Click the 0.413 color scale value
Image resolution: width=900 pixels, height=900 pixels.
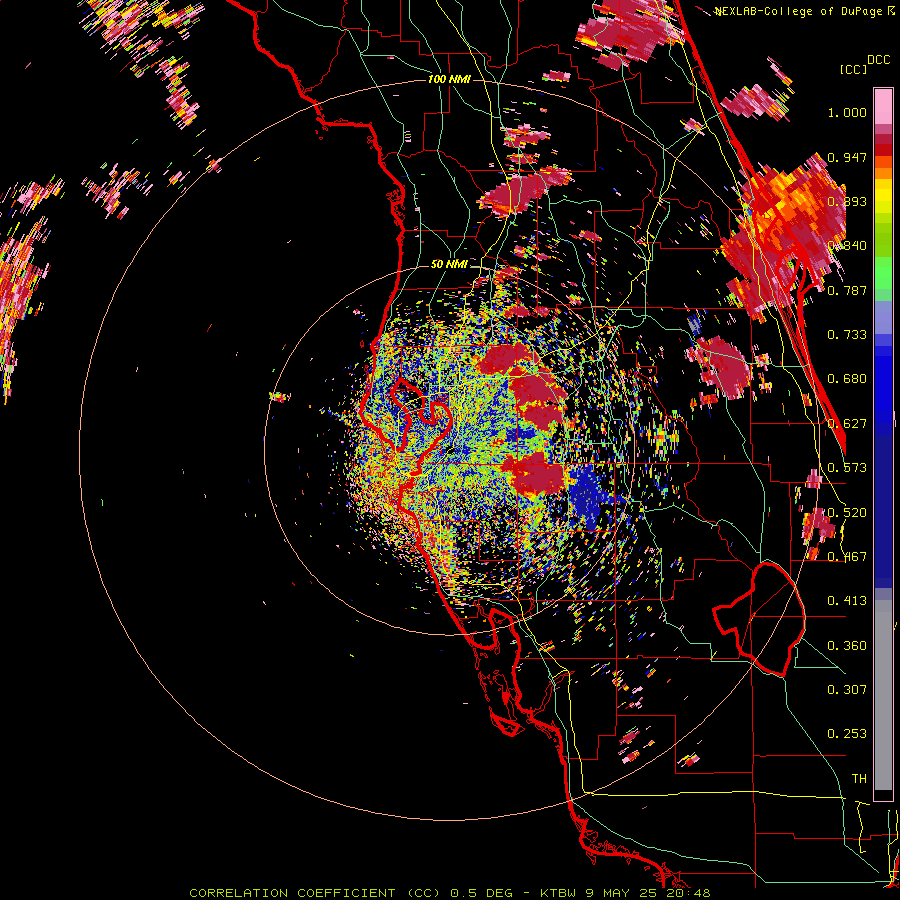coord(847,601)
